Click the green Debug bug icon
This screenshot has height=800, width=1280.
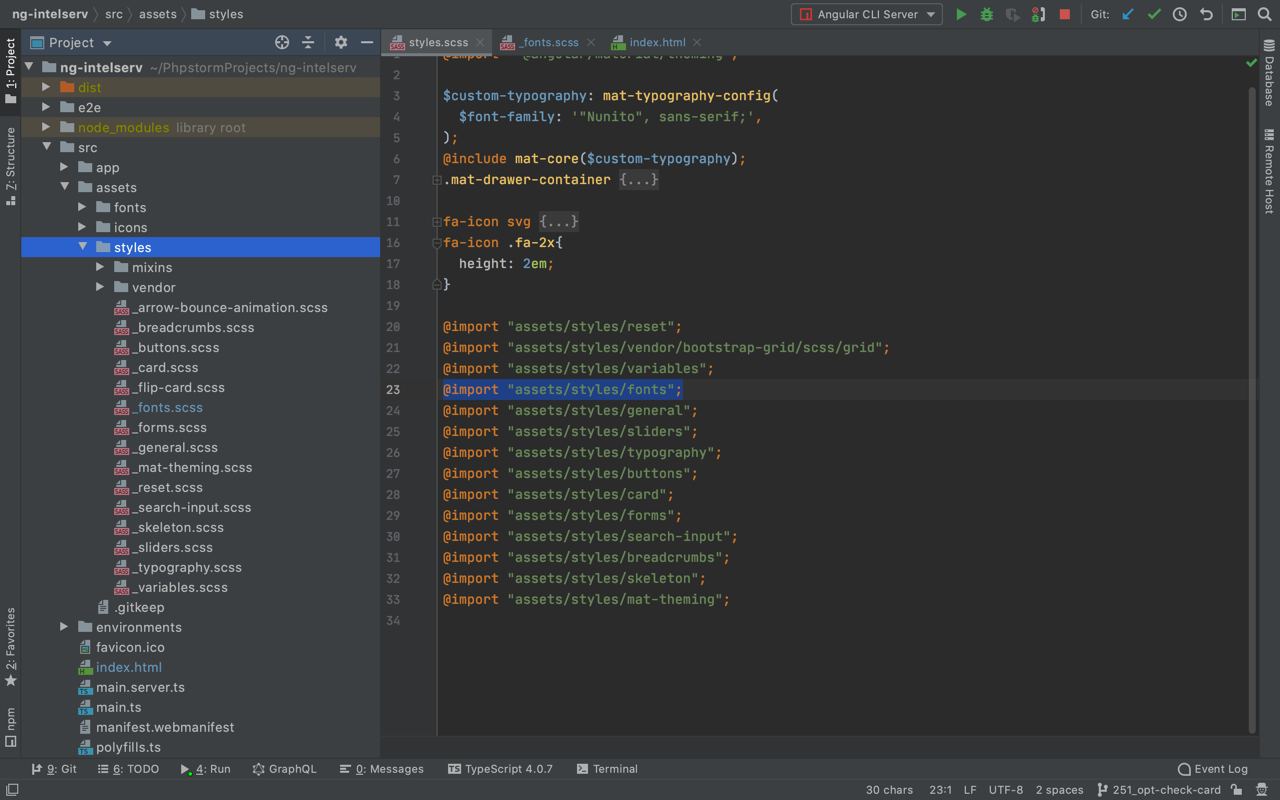pos(987,14)
